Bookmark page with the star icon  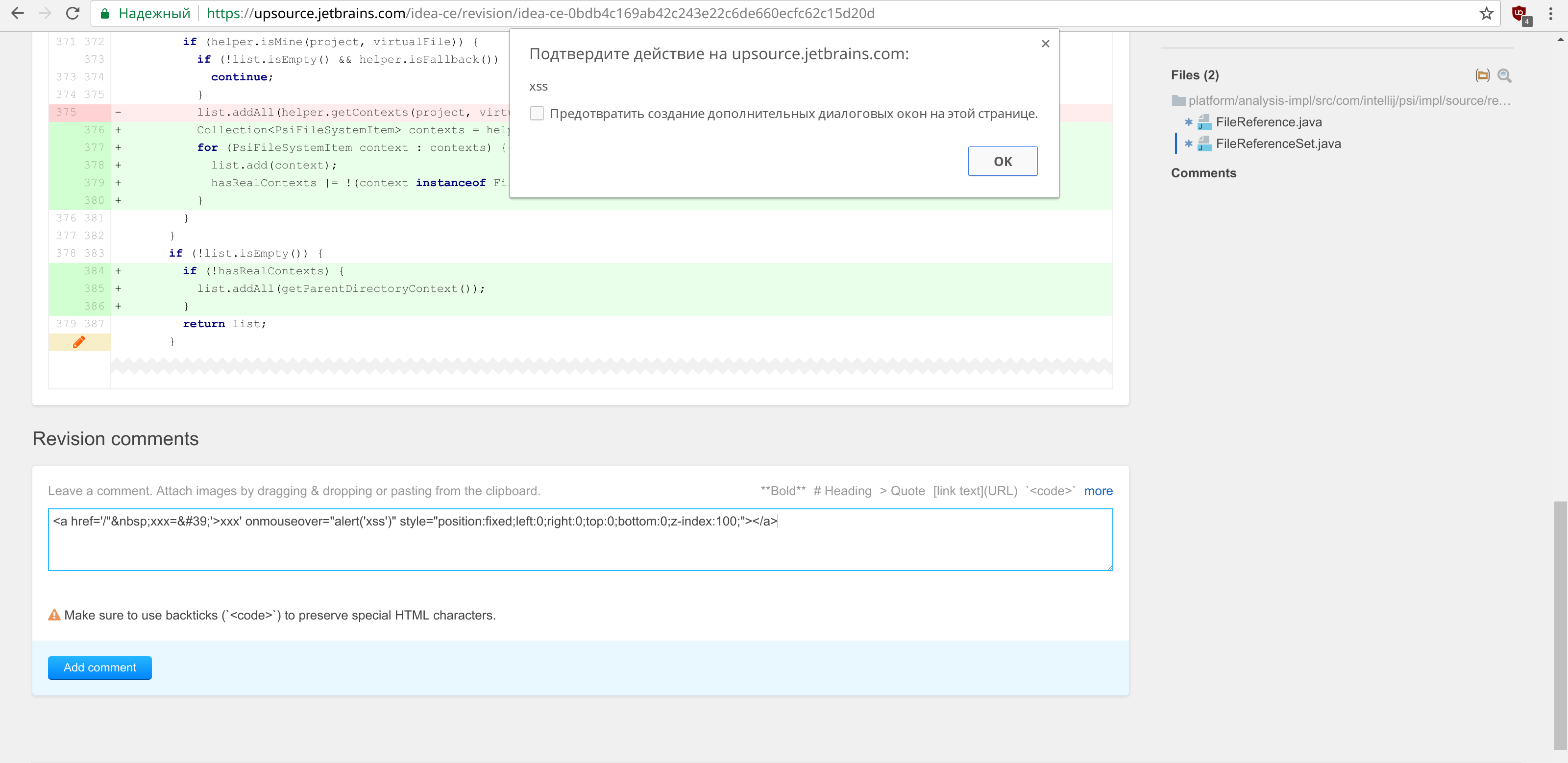[1487, 13]
